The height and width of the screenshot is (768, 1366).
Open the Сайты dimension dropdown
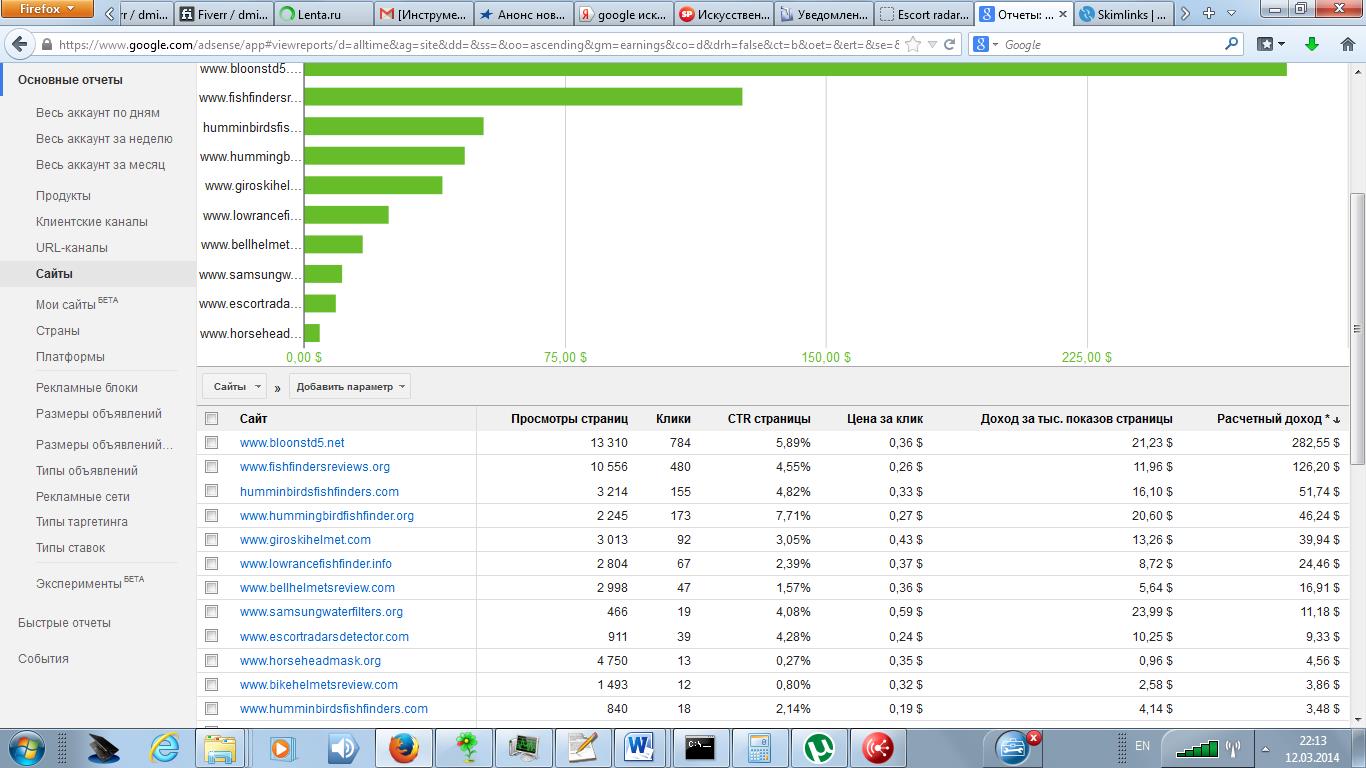[235, 387]
